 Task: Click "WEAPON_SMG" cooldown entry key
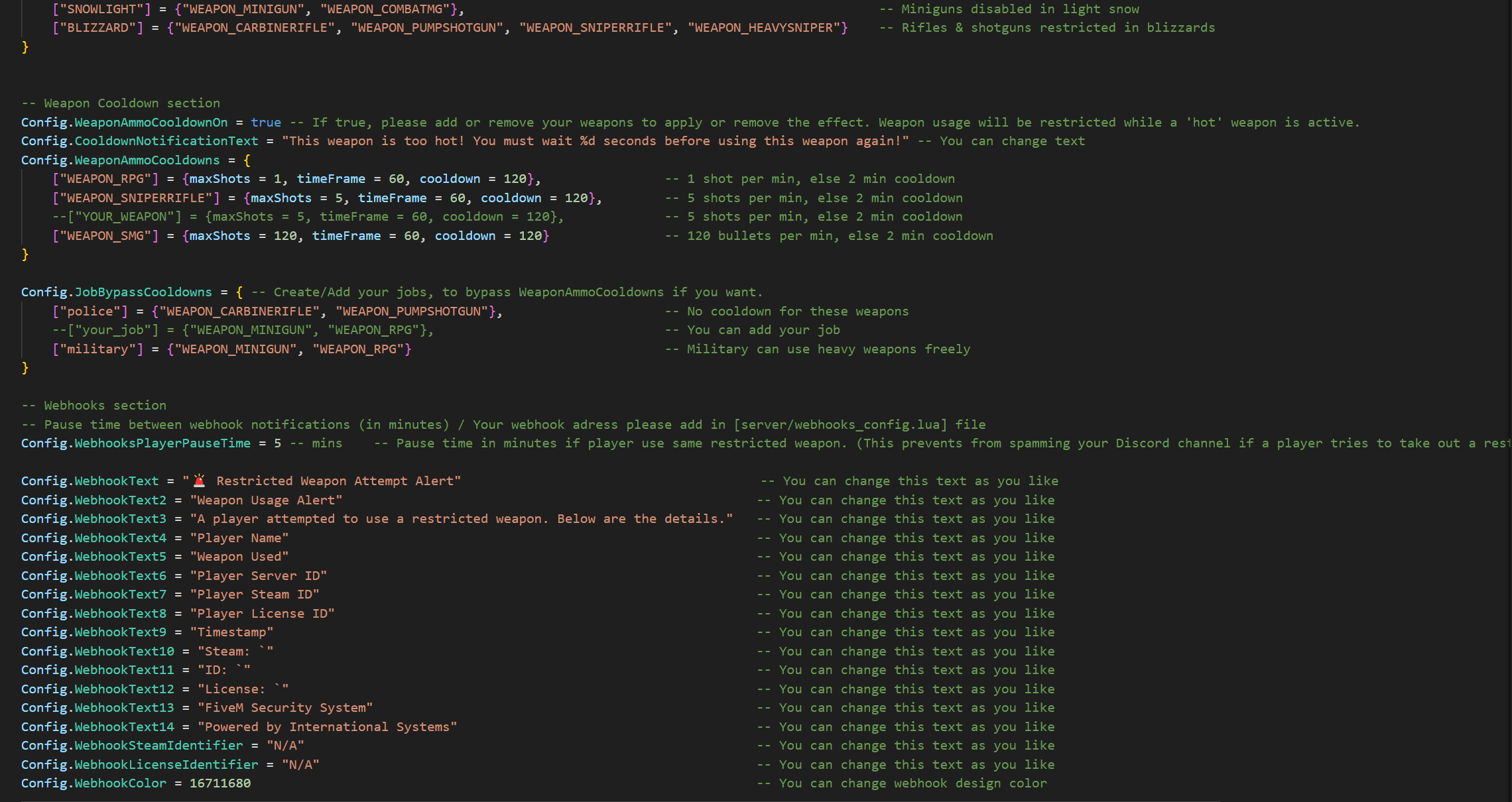tap(105, 236)
